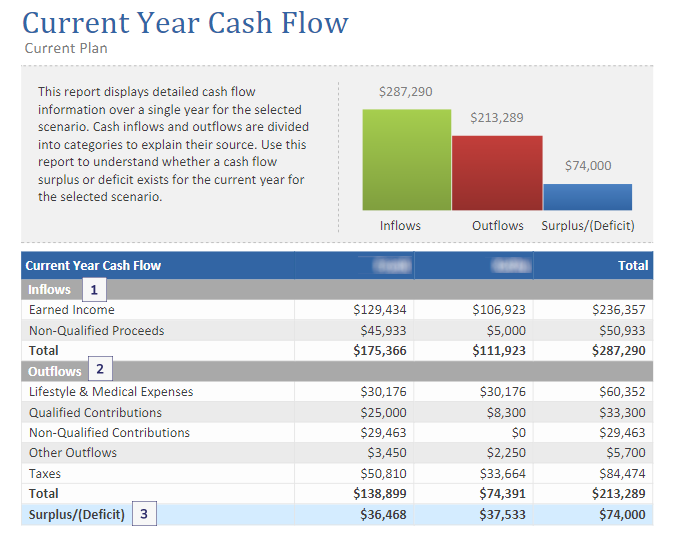Click the $50,933 Non-Qualified Proceeds total
The image size is (673, 544).
622,331
